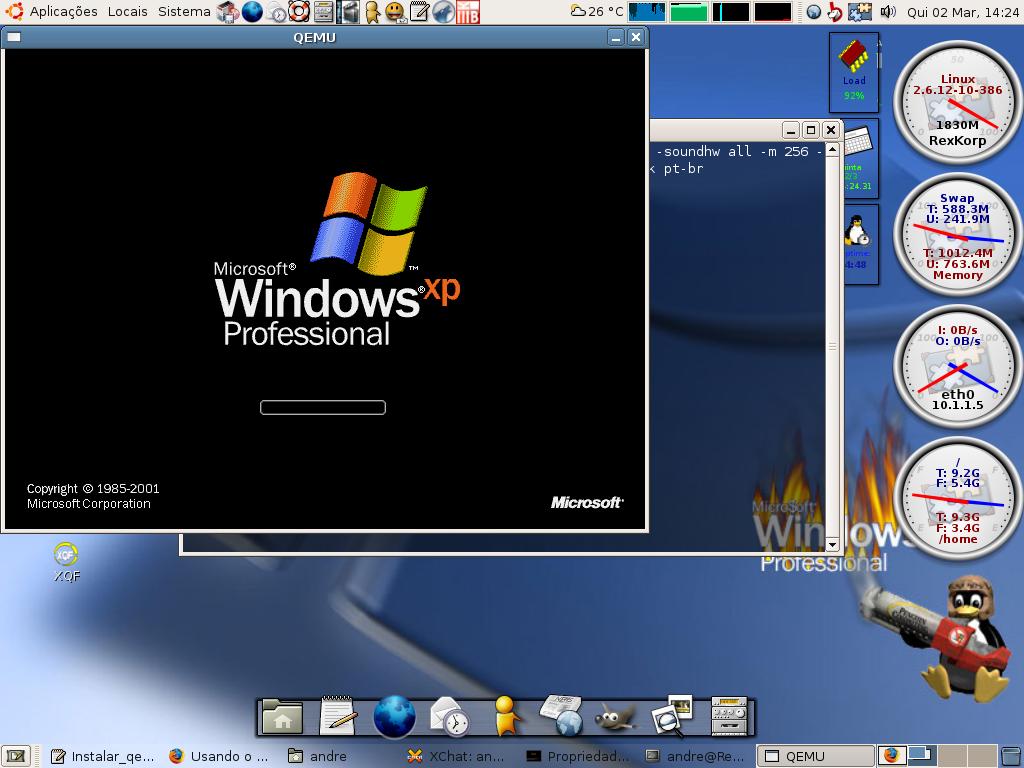Launch the yellow messenger figure in the dock

coord(506,716)
